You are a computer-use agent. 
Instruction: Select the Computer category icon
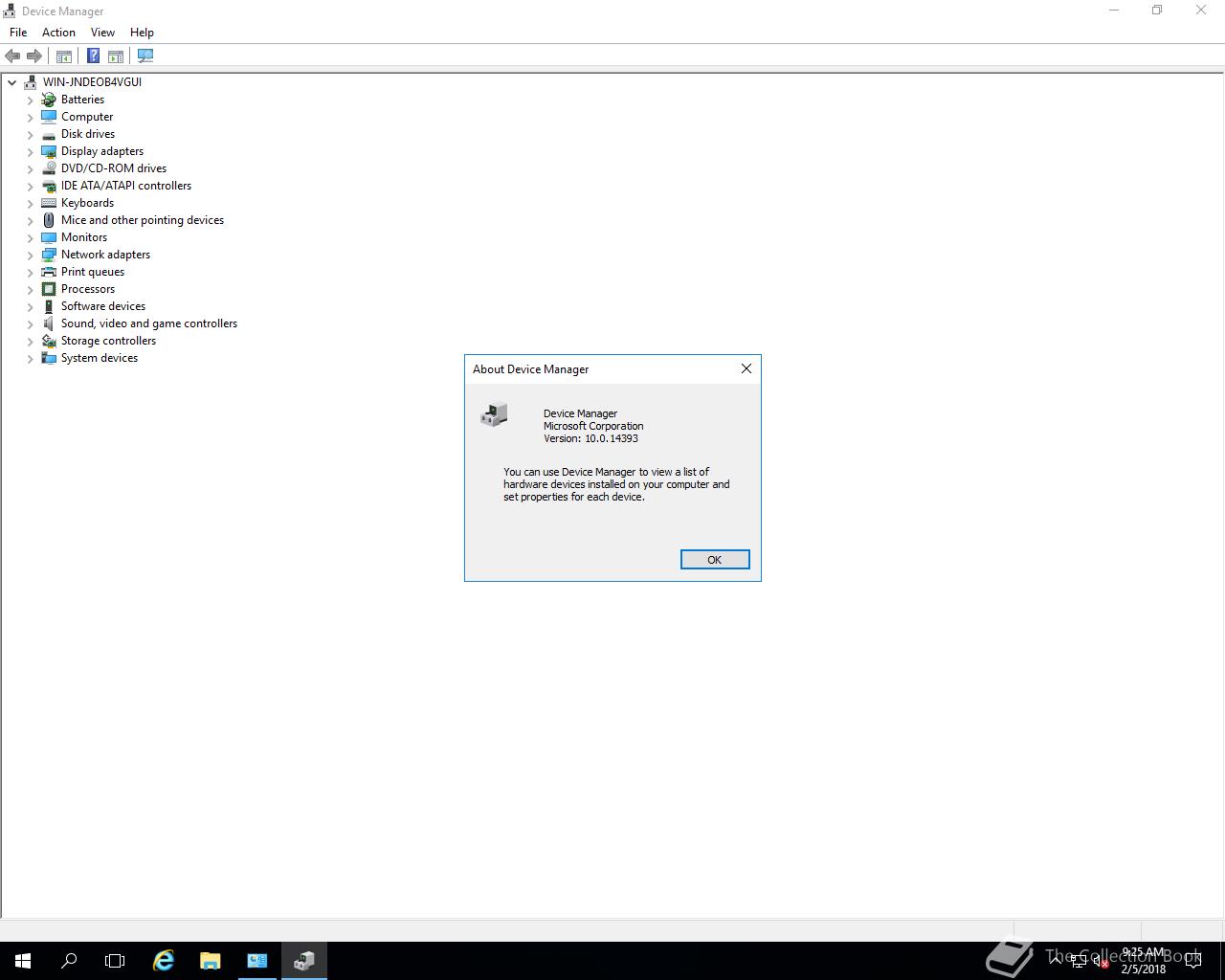click(49, 117)
